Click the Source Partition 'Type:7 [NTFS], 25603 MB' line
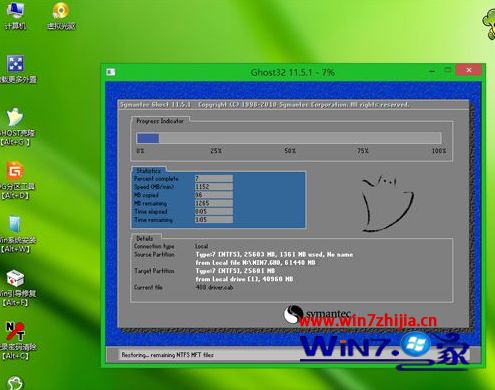Image resolution: width=495 pixels, height=390 pixels. pos(274,255)
